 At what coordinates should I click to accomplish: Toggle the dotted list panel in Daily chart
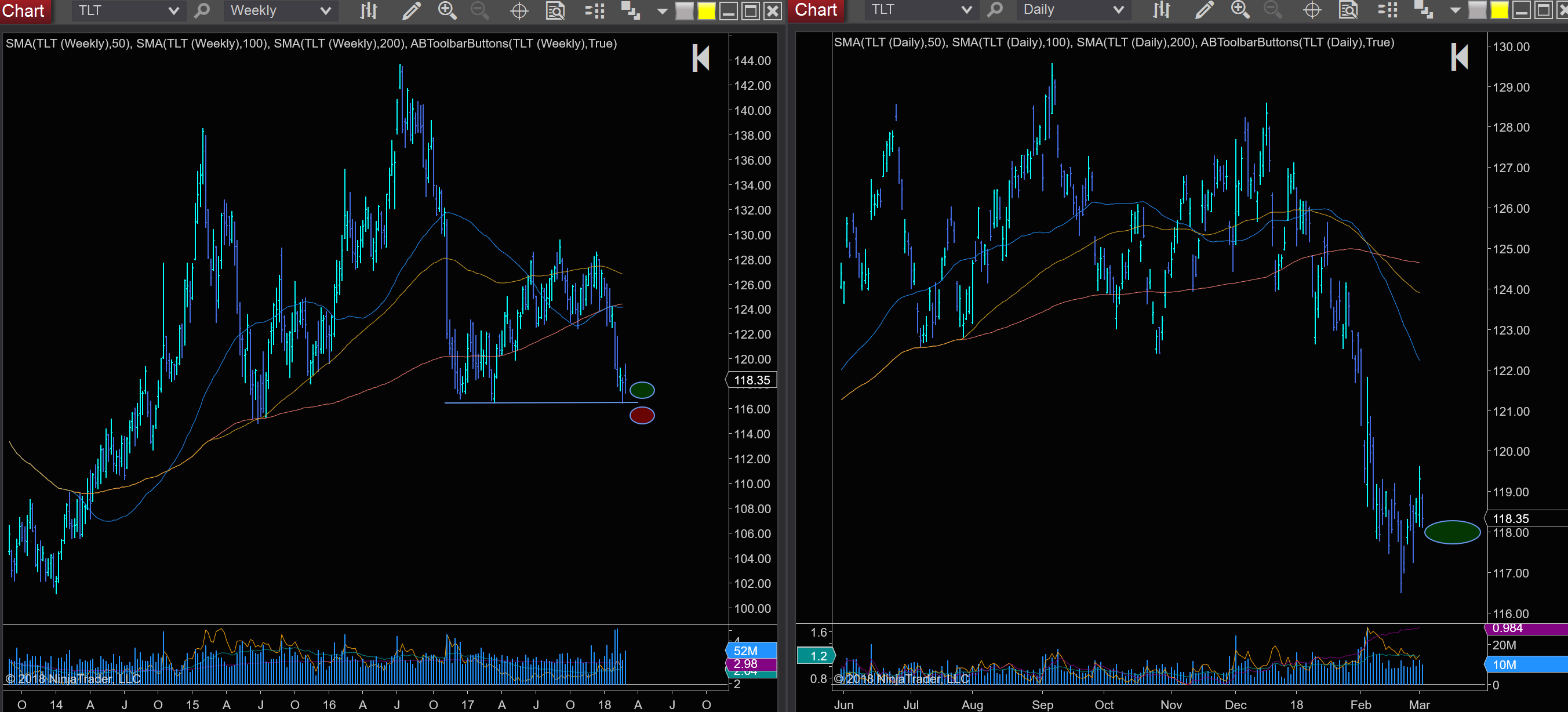tap(1388, 10)
